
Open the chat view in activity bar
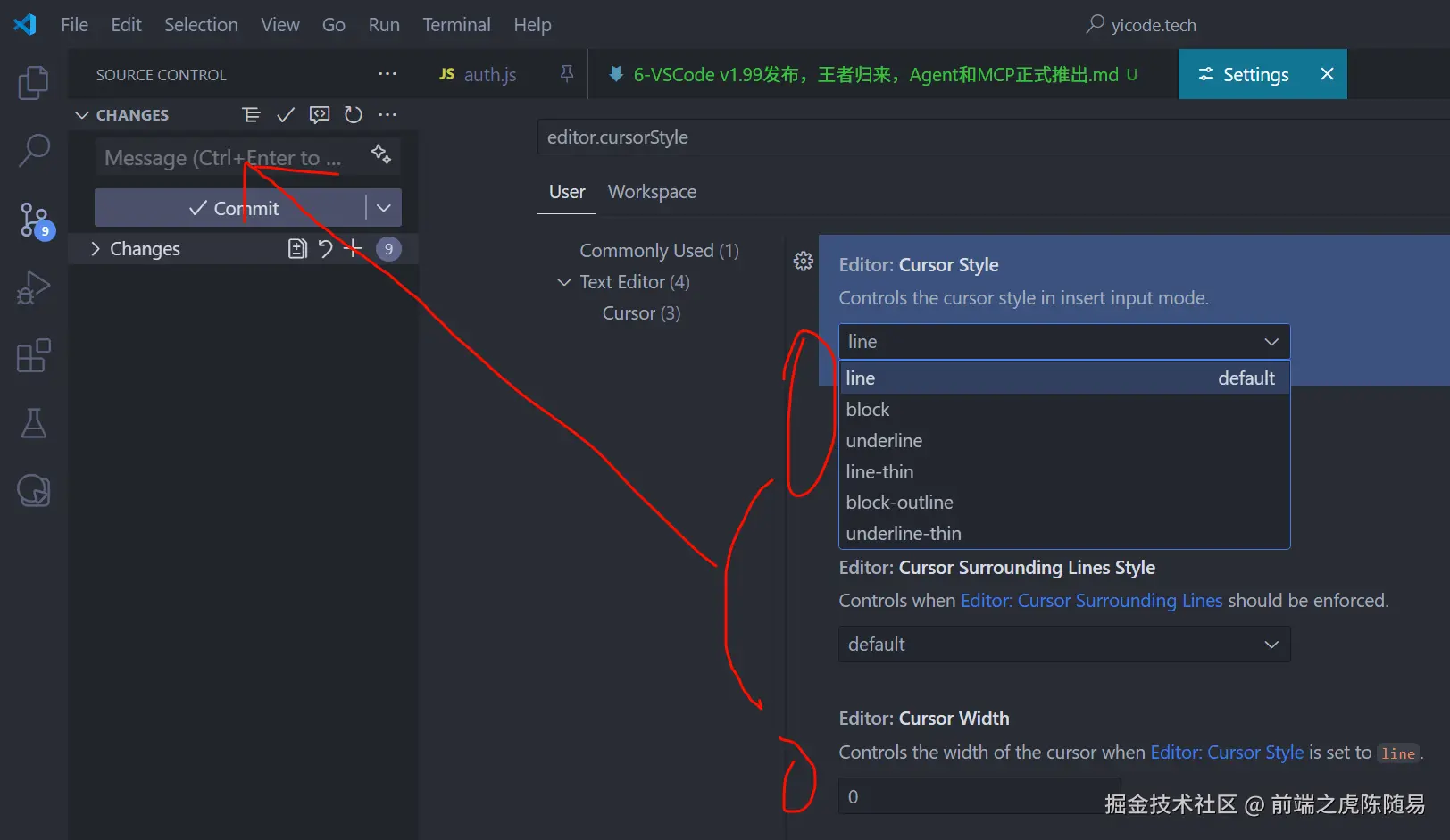(34, 490)
